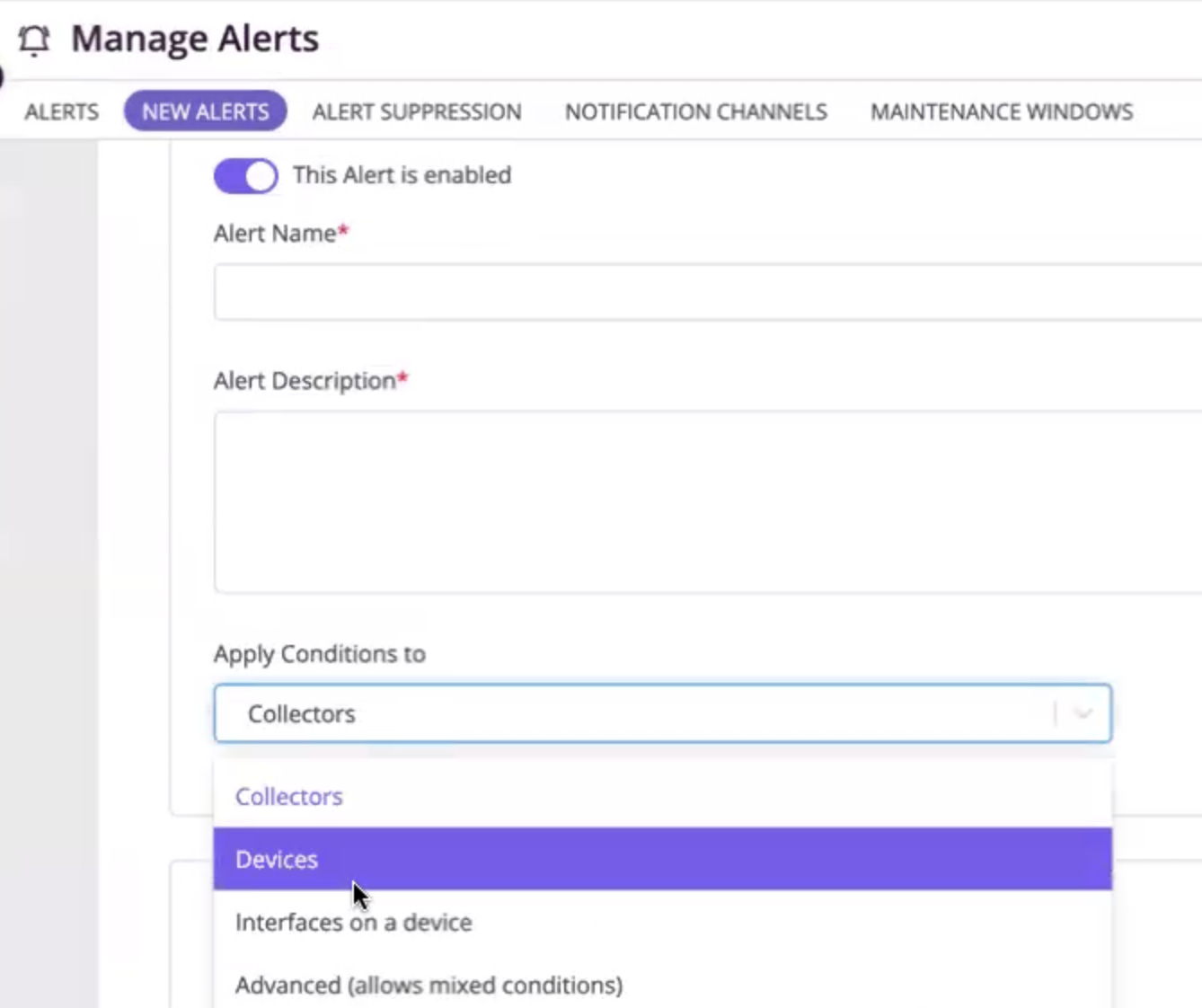Select the Devices option
1202x1008 pixels.
[662, 859]
